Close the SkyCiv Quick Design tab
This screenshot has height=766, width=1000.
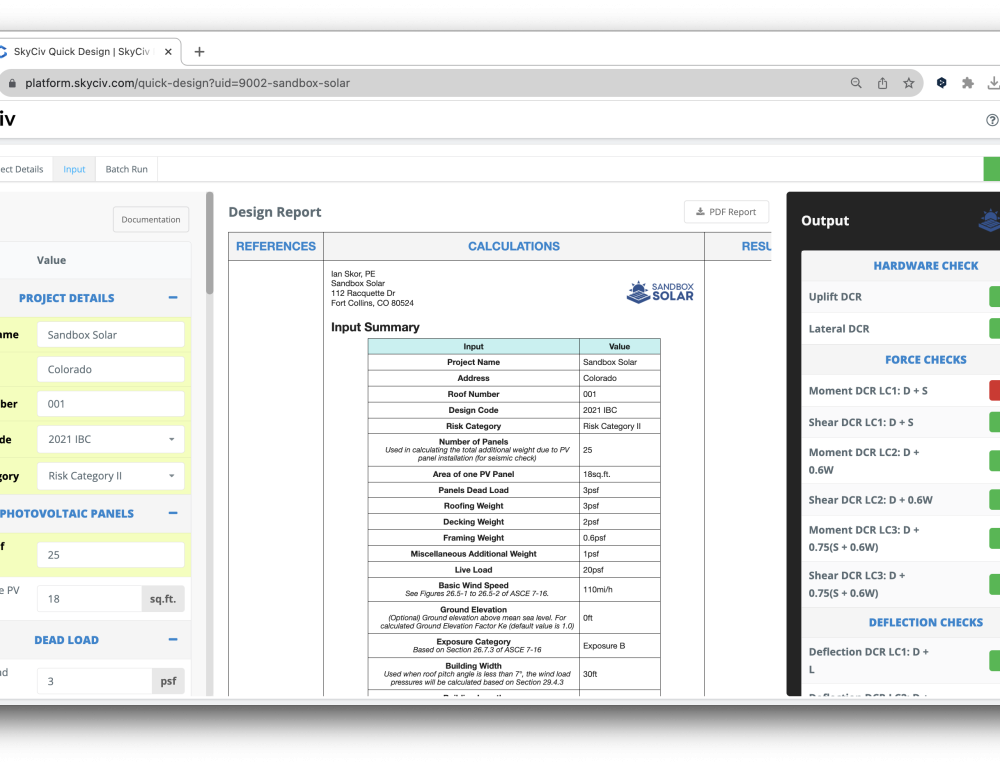(x=168, y=52)
